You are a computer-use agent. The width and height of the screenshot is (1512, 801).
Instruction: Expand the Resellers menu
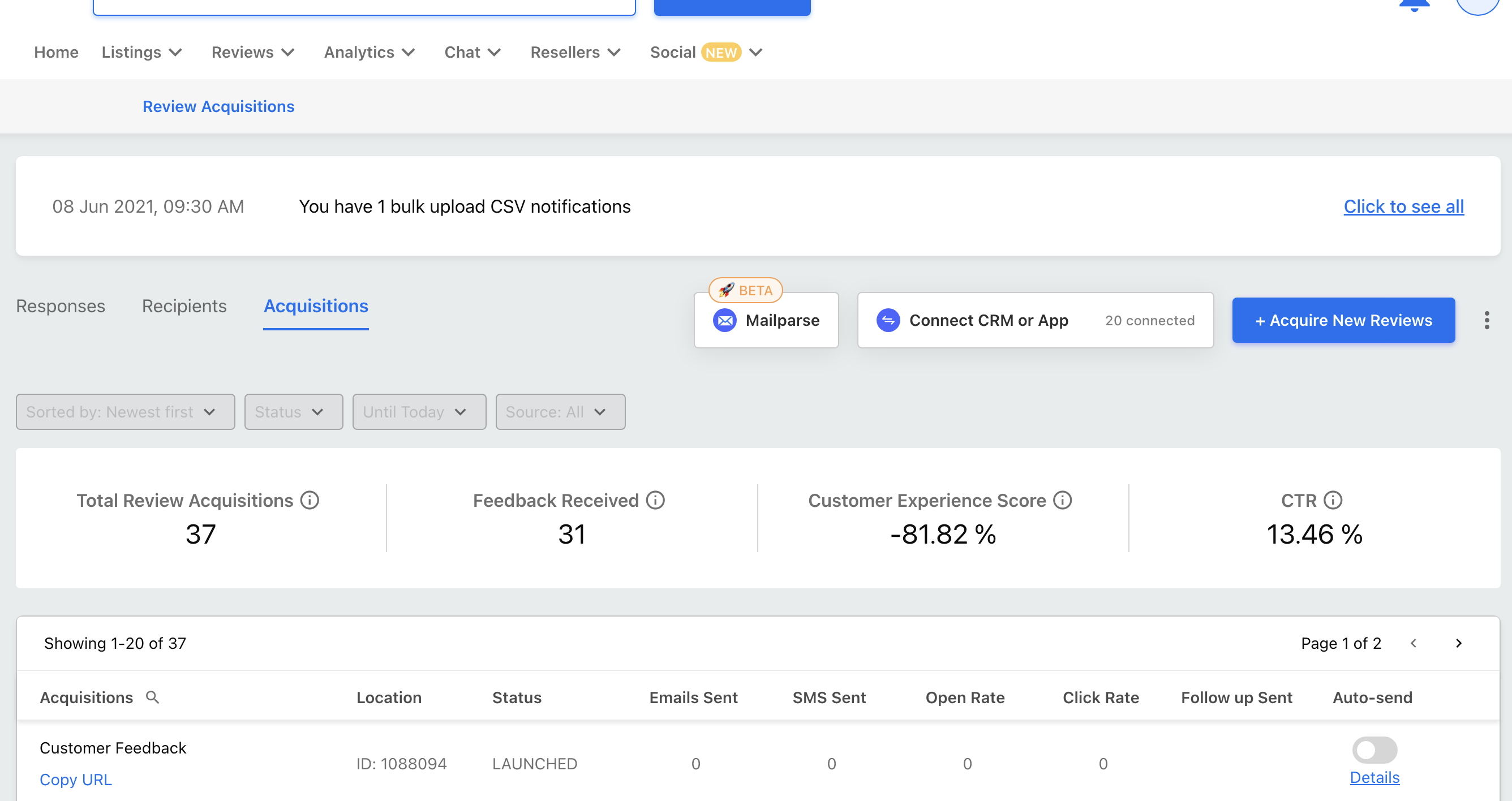coord(575,52)
